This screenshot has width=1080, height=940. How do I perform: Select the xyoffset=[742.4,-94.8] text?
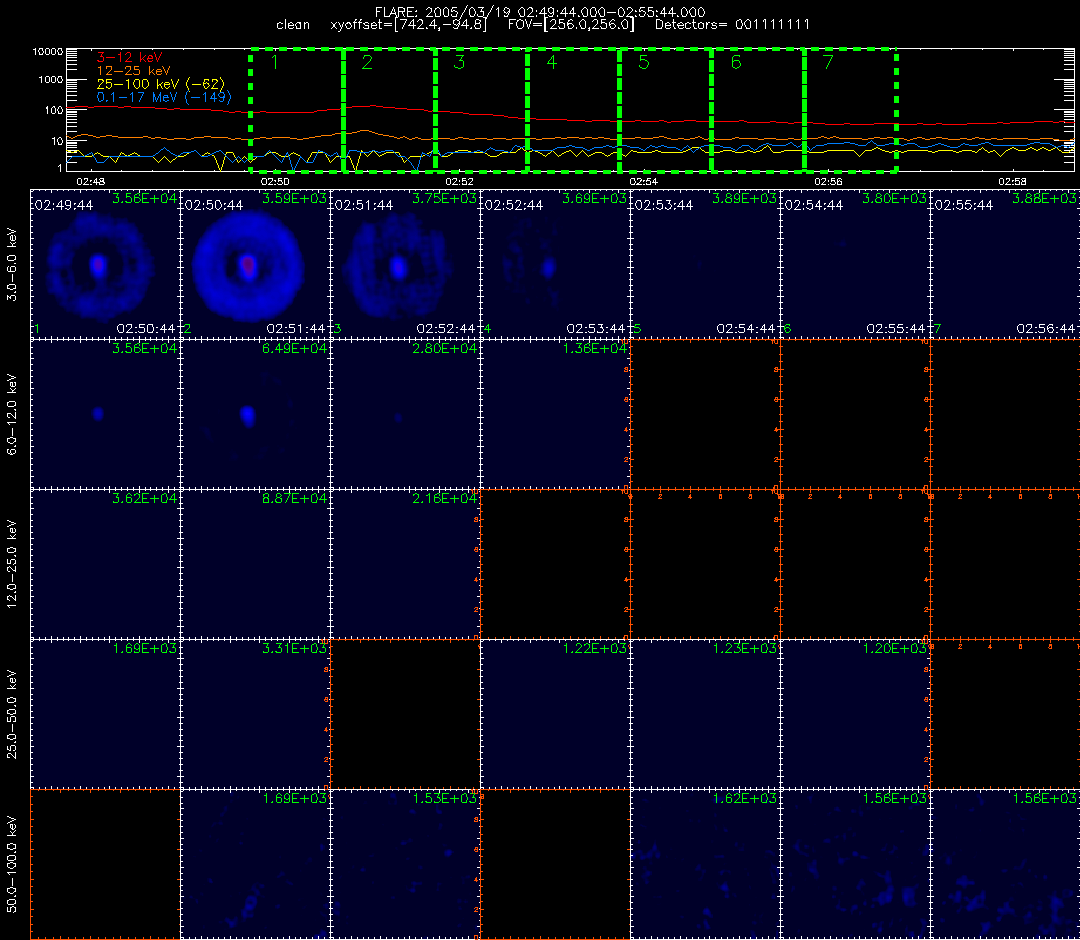408,25
